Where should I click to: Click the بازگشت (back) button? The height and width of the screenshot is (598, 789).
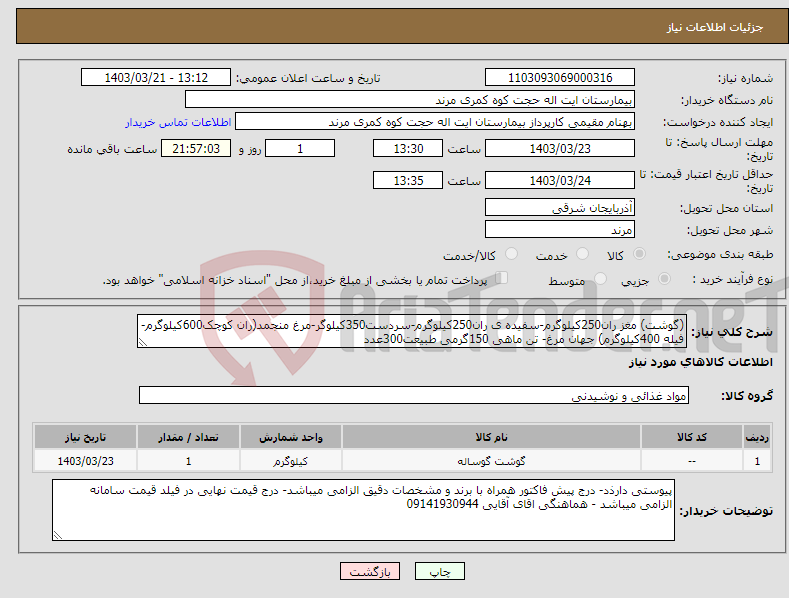[x=370, y=571]
